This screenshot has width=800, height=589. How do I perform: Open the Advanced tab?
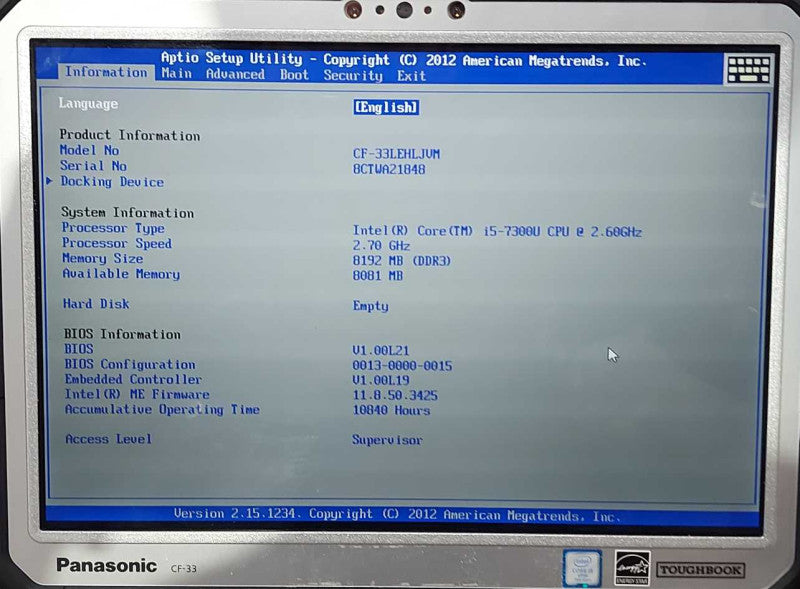click(235, 75)
